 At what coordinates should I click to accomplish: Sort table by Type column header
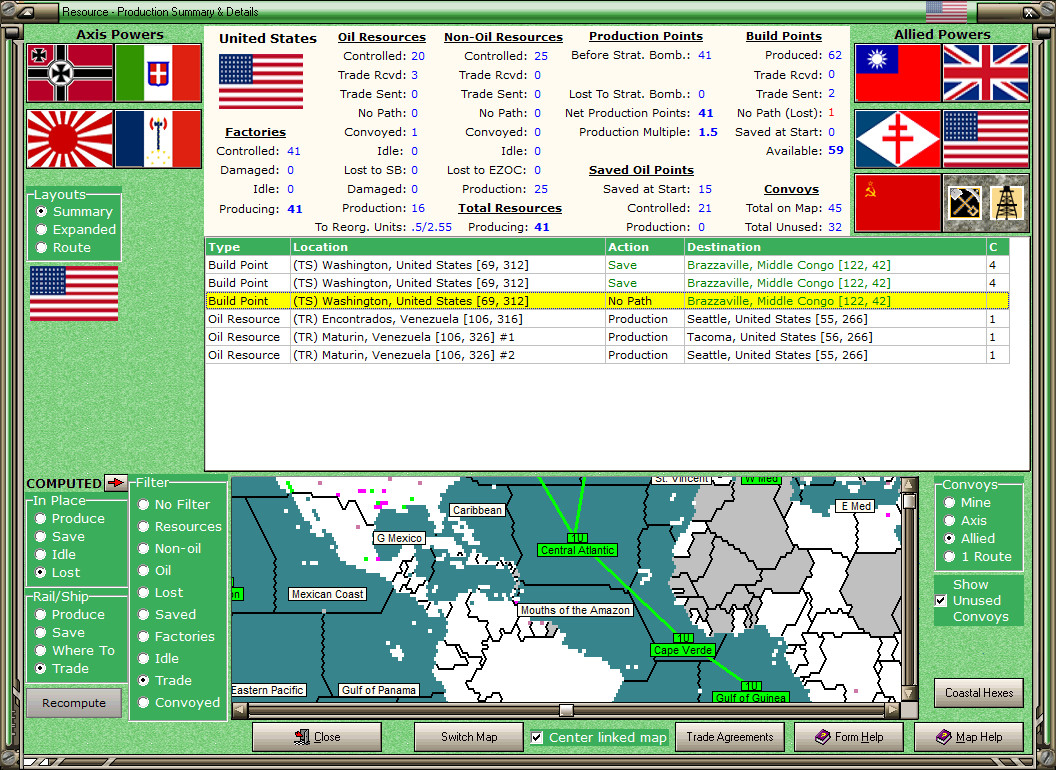(248, 247)
